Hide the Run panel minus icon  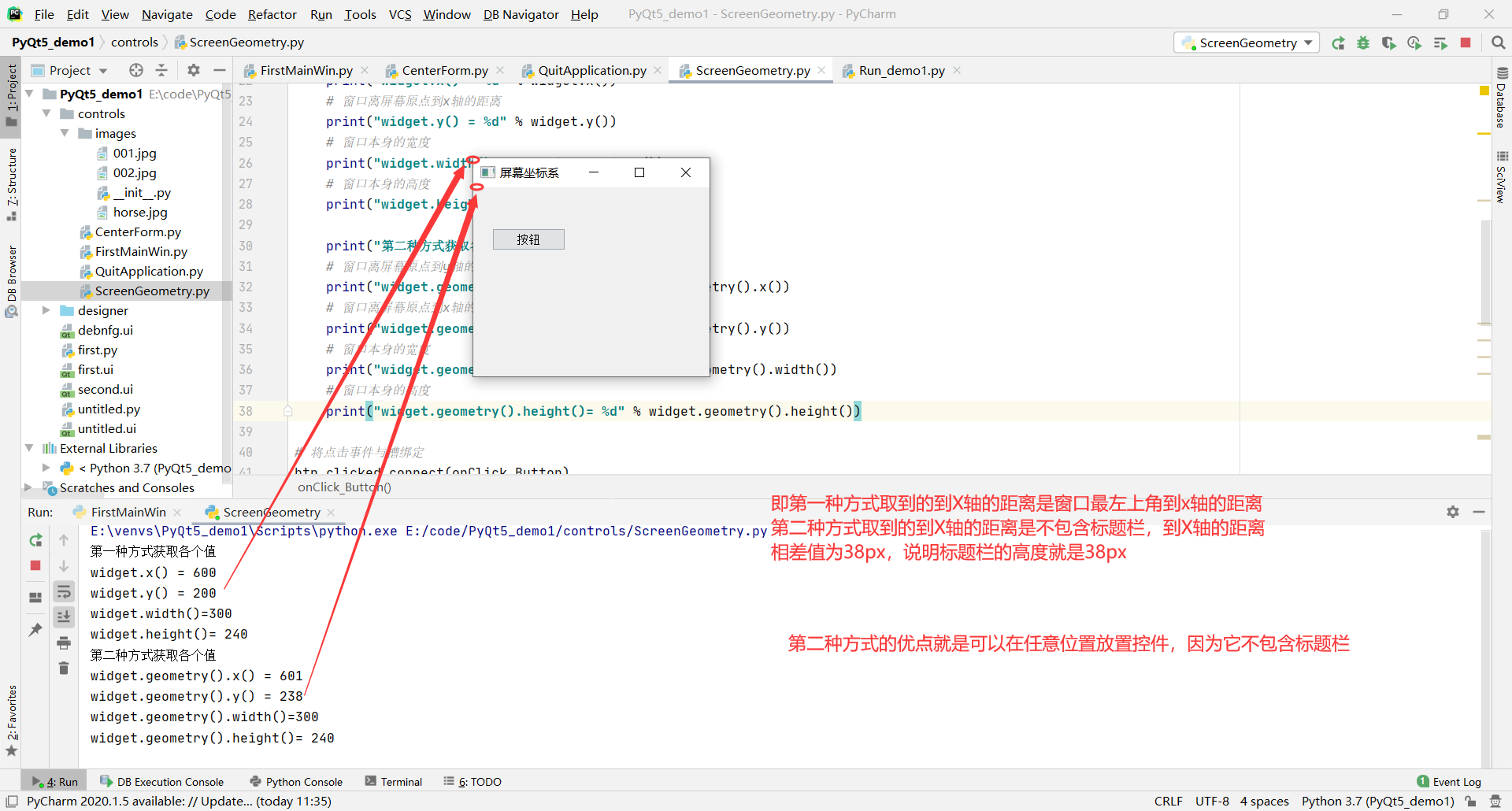1479,512
